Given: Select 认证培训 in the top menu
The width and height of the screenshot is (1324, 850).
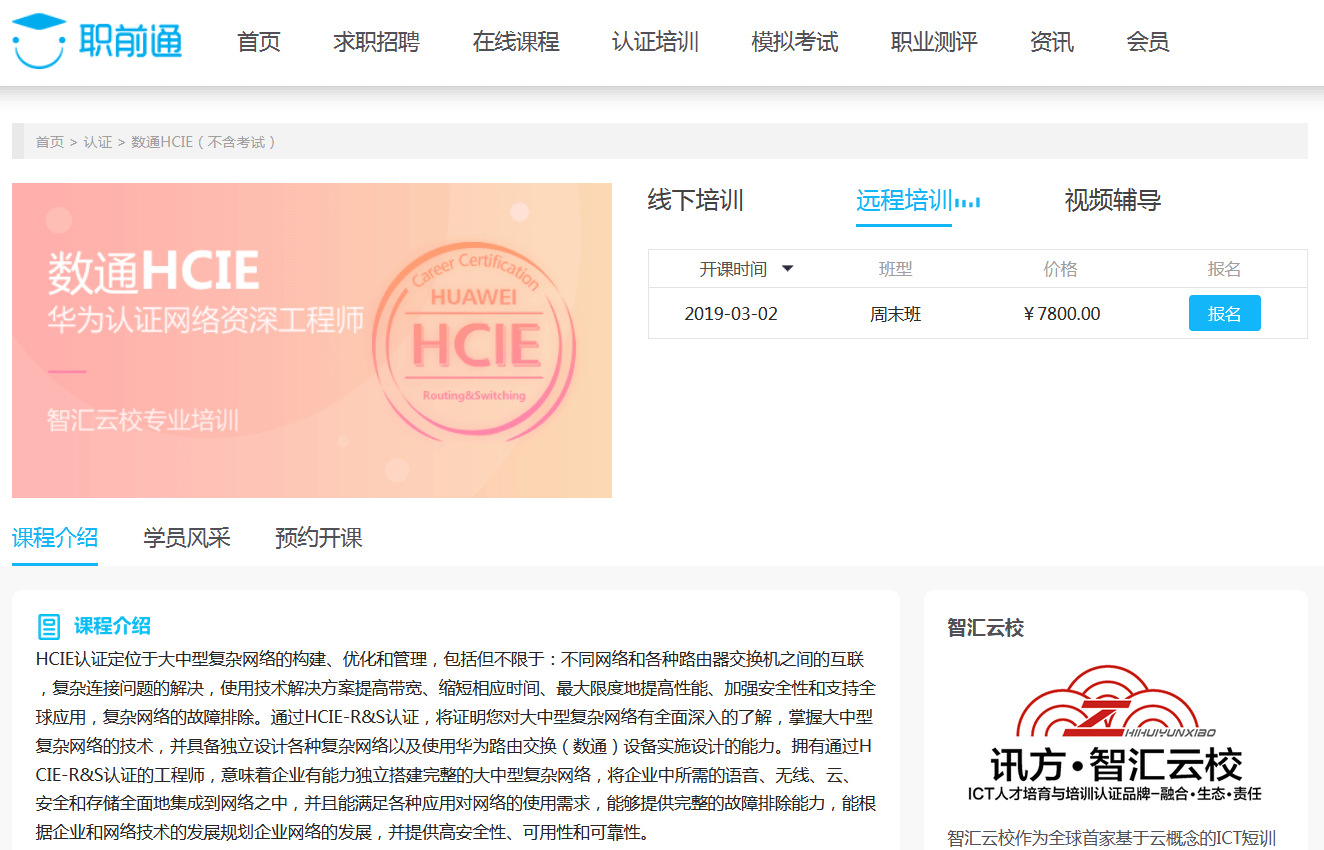Looking at the screenshot, I should click(655, 42).
